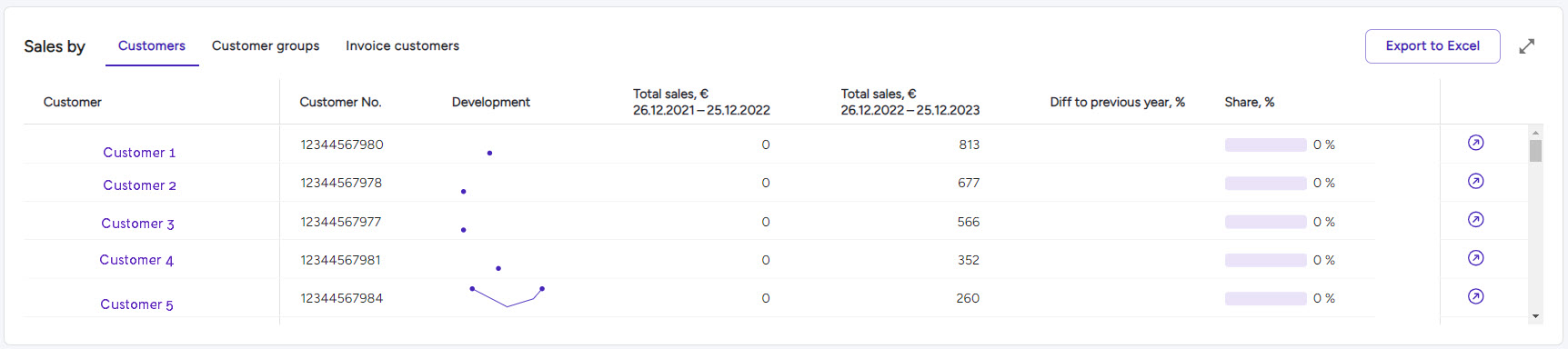Open details arrow icon for Customer 1
Viewport: 1568px width, 349px height.
1475,143
